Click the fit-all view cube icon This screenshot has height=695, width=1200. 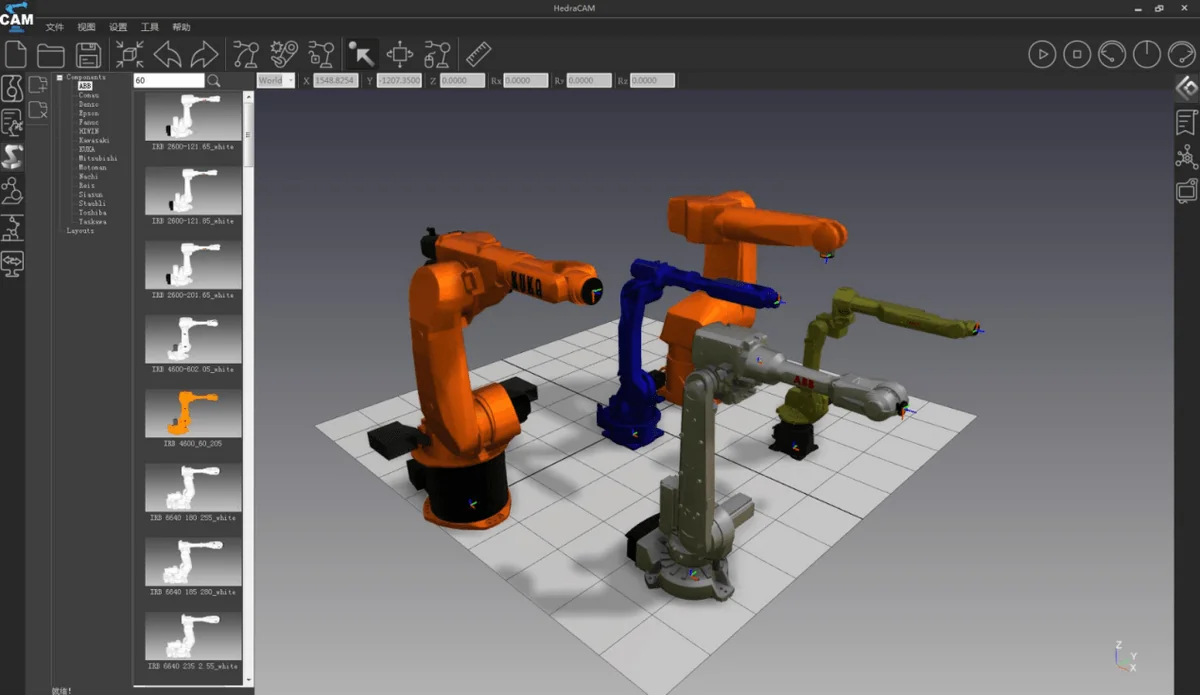[x=129, y=54]
